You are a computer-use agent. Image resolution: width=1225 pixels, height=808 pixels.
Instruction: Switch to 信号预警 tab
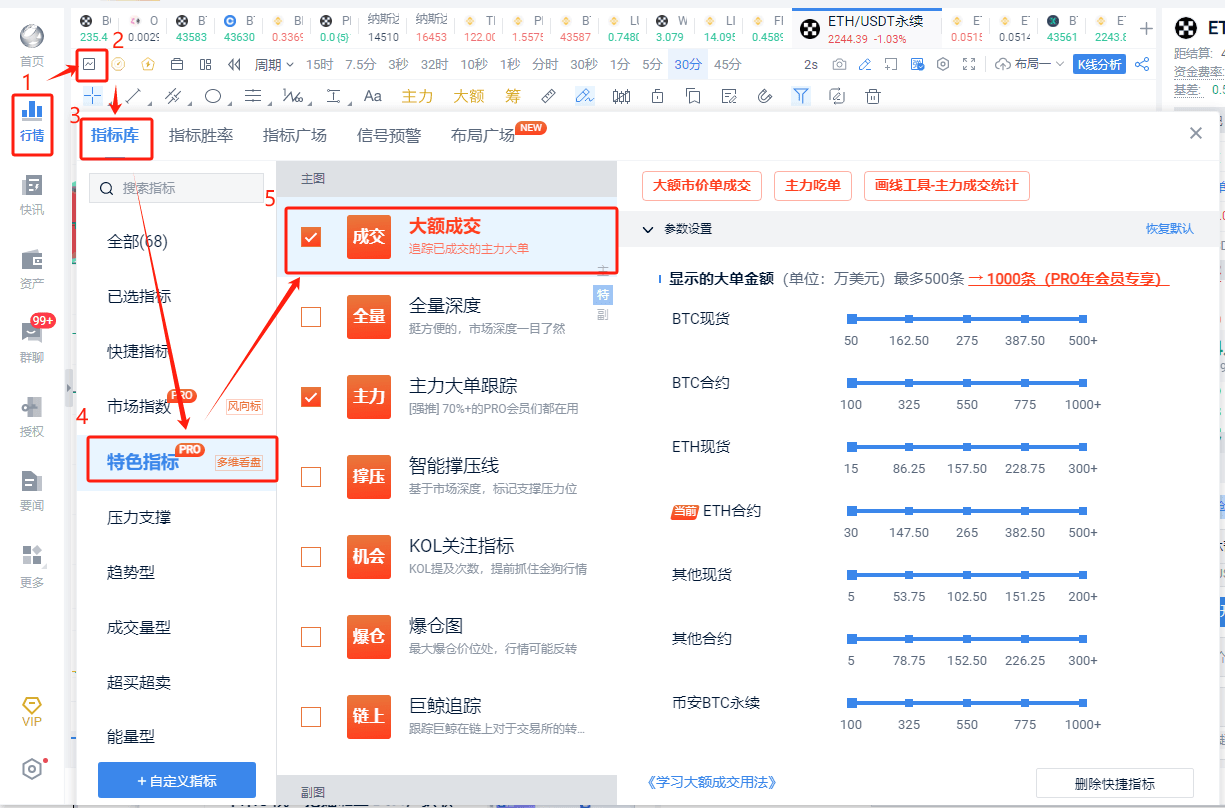click(x=389, y=135)
